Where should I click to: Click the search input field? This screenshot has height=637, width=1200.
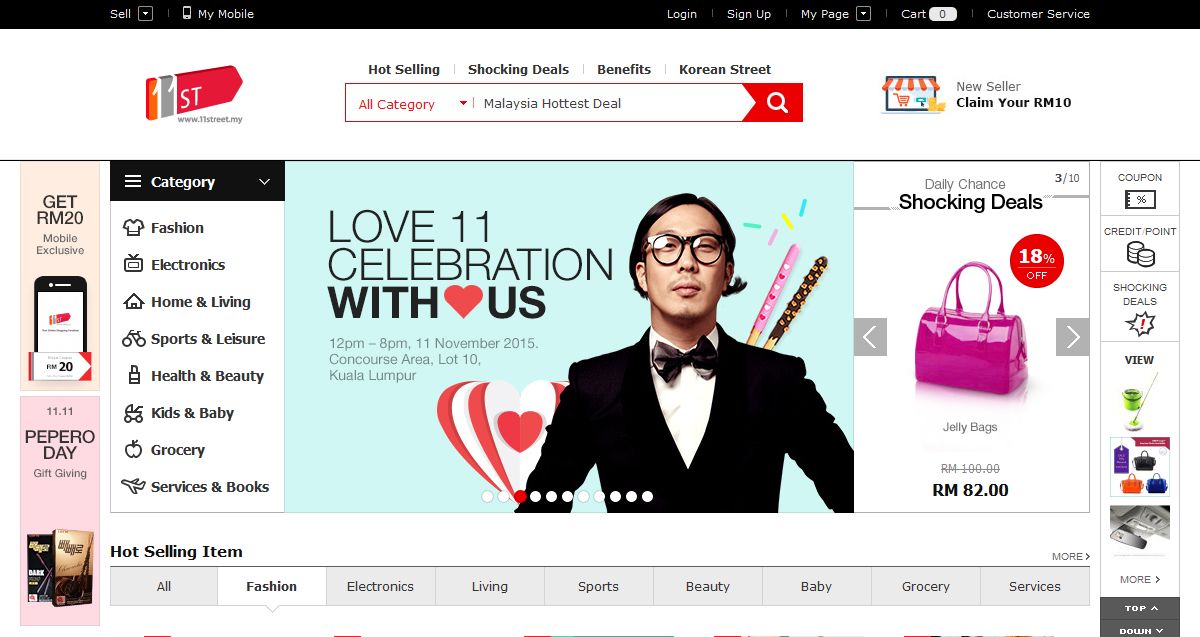point(610,103)
